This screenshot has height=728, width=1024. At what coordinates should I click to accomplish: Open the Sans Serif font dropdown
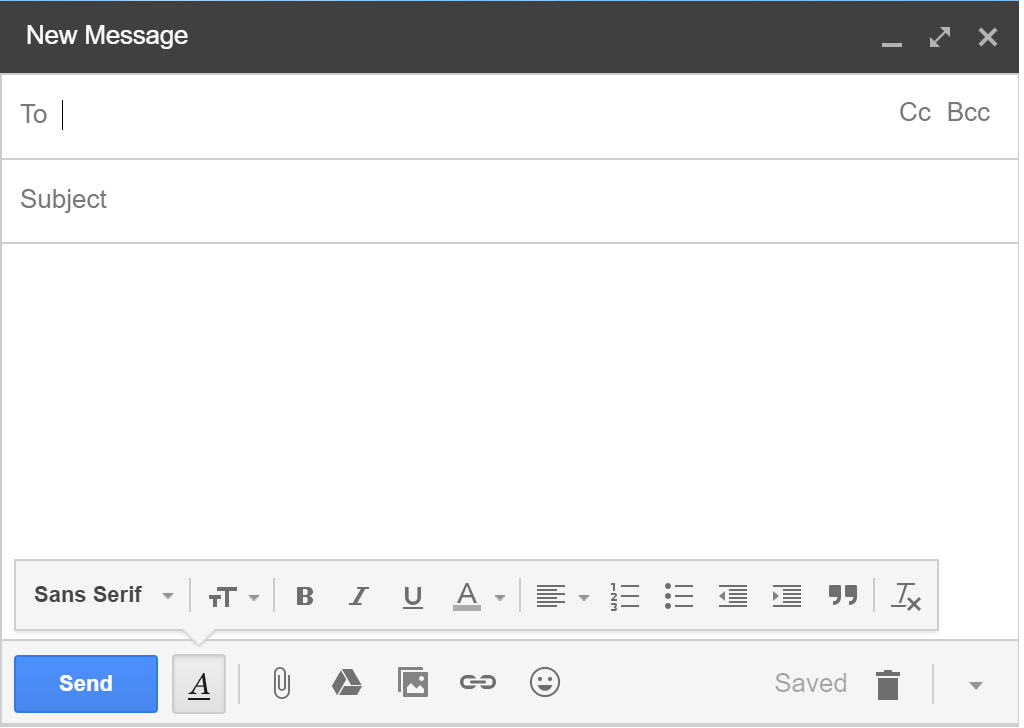pyautogui.click(x=103, y=595)
